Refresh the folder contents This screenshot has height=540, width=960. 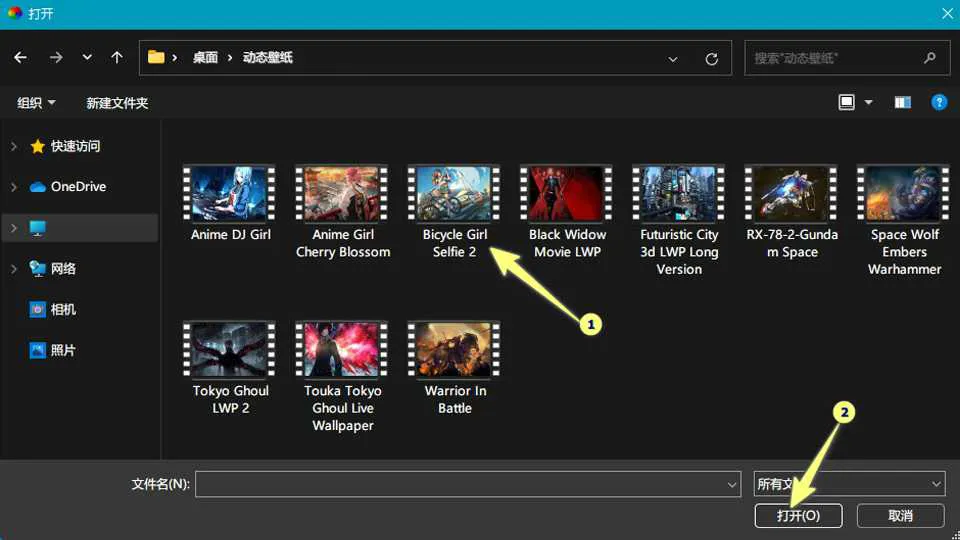[711, 59]
